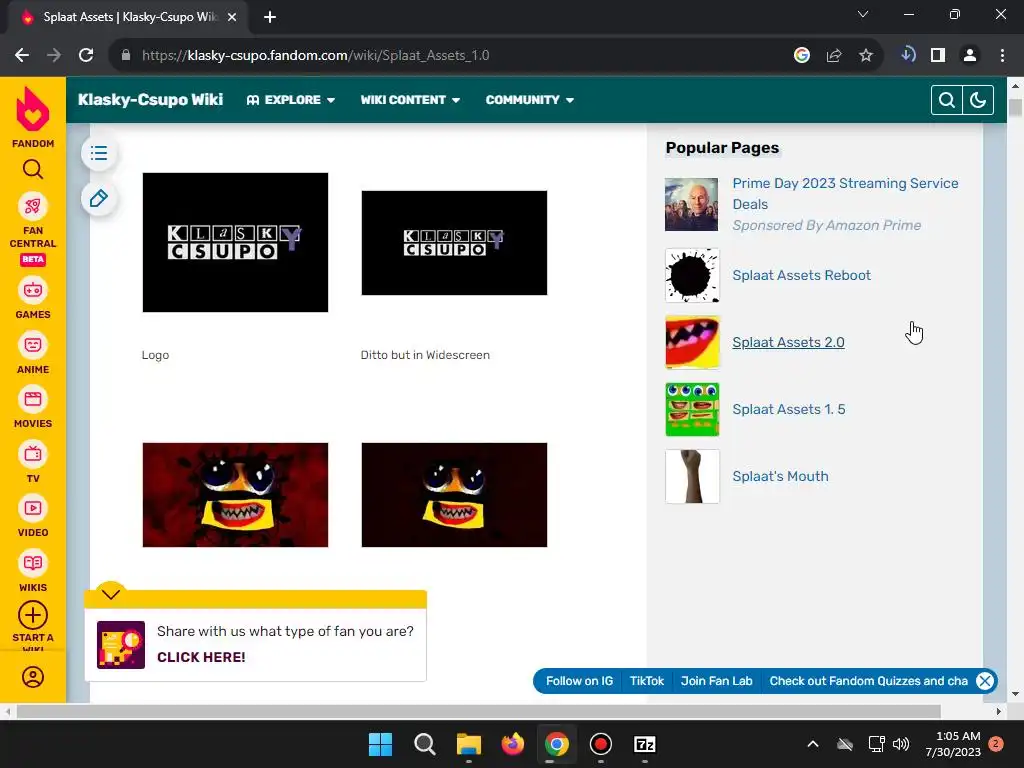Click the wiki header search icon
Image resolution: width=1024 pixels, height=768 pixels.
click(x=946, y=100)
